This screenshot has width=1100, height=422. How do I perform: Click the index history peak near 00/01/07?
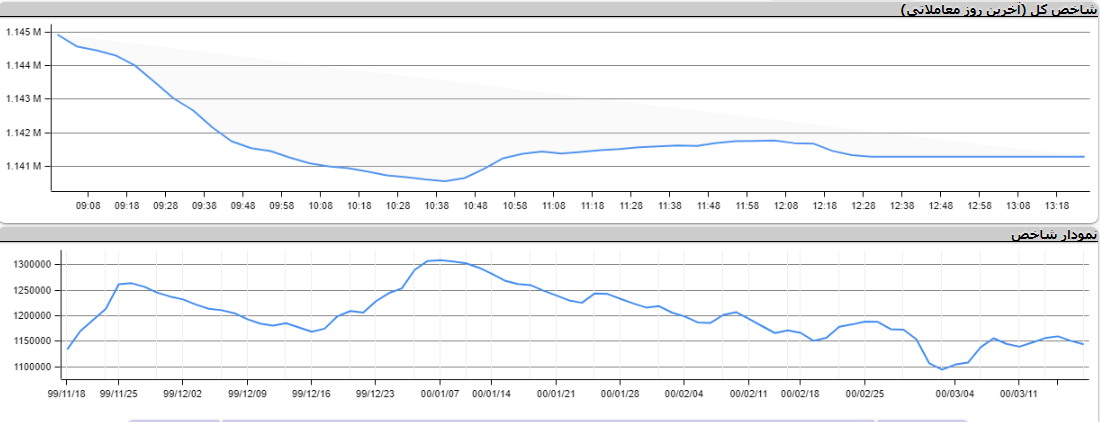tap(440, 260)
